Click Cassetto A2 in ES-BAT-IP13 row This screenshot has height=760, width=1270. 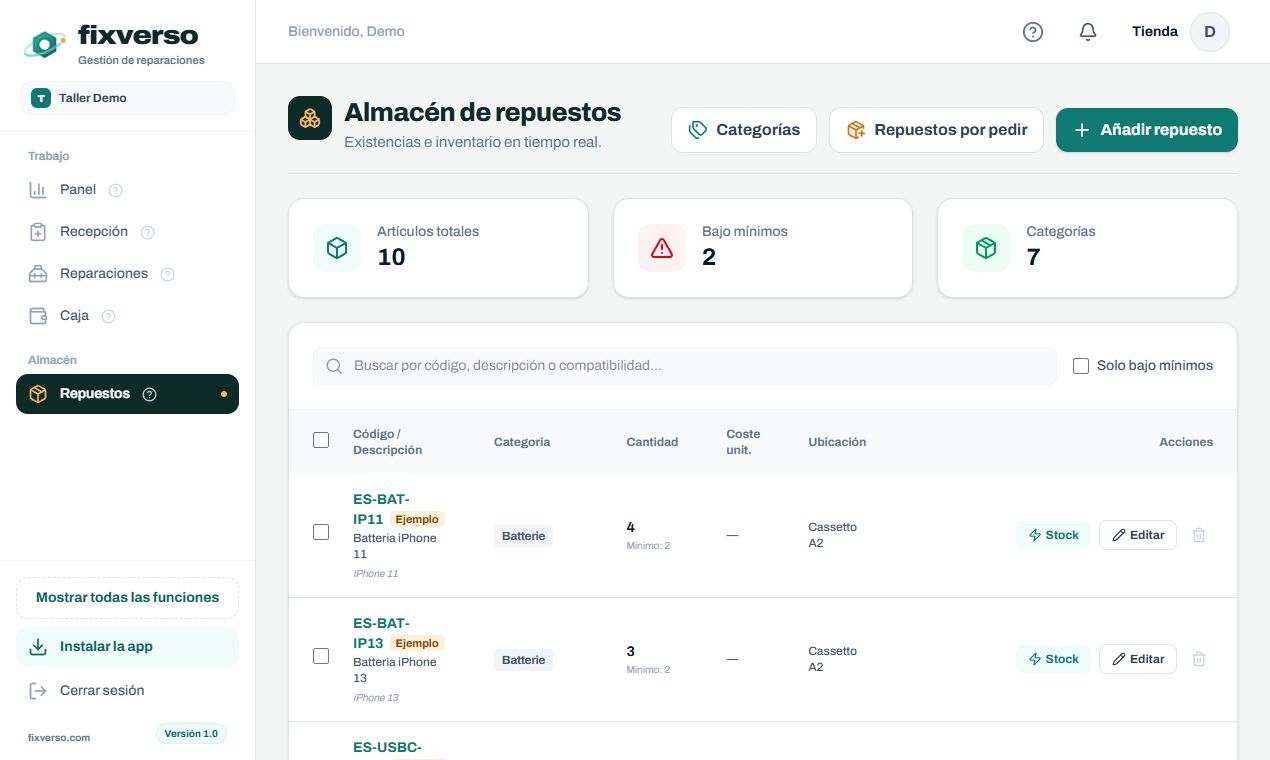(x=832, y=659)
